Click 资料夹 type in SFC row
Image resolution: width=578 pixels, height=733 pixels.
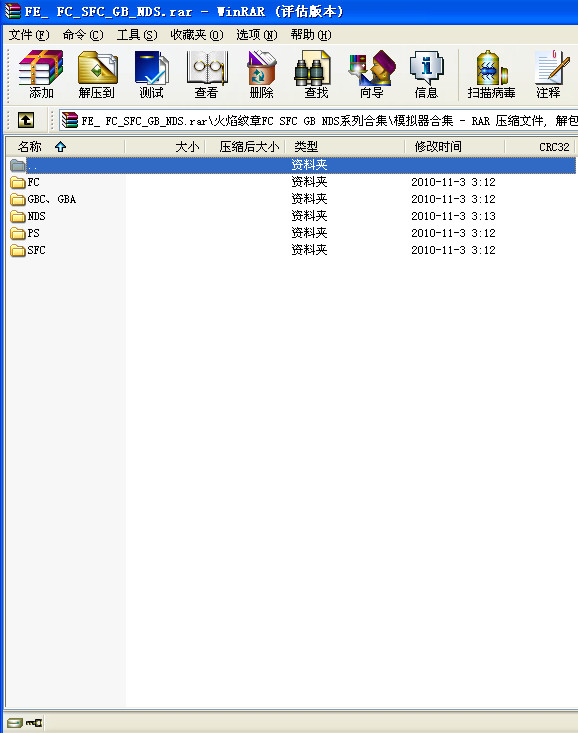point(309,250)
